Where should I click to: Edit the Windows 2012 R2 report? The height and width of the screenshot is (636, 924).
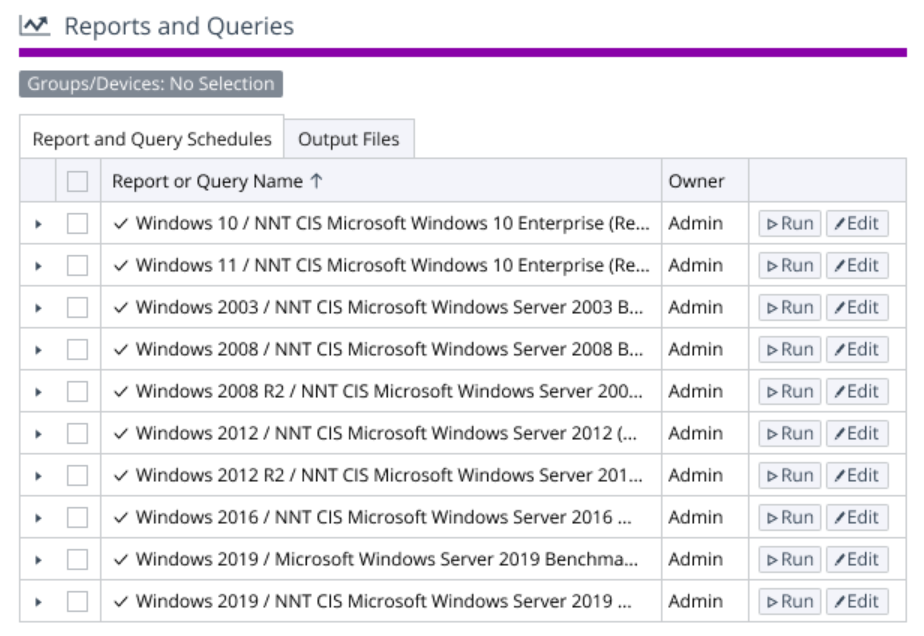click(x=857, y=476)
